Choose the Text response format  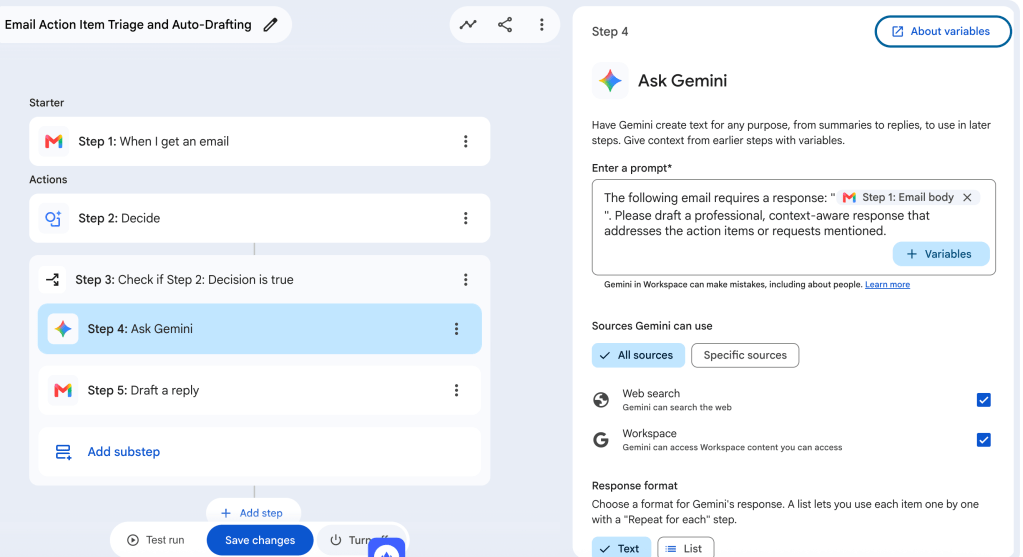pyautogui.click(x=621, y=548)
